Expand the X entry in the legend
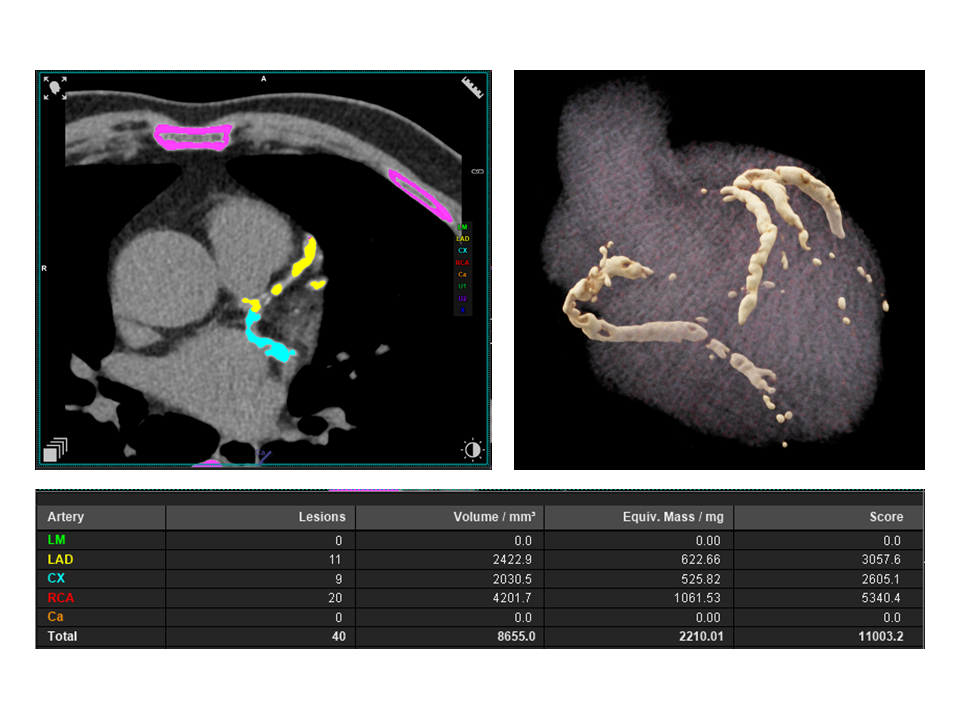 coord(462,310)
